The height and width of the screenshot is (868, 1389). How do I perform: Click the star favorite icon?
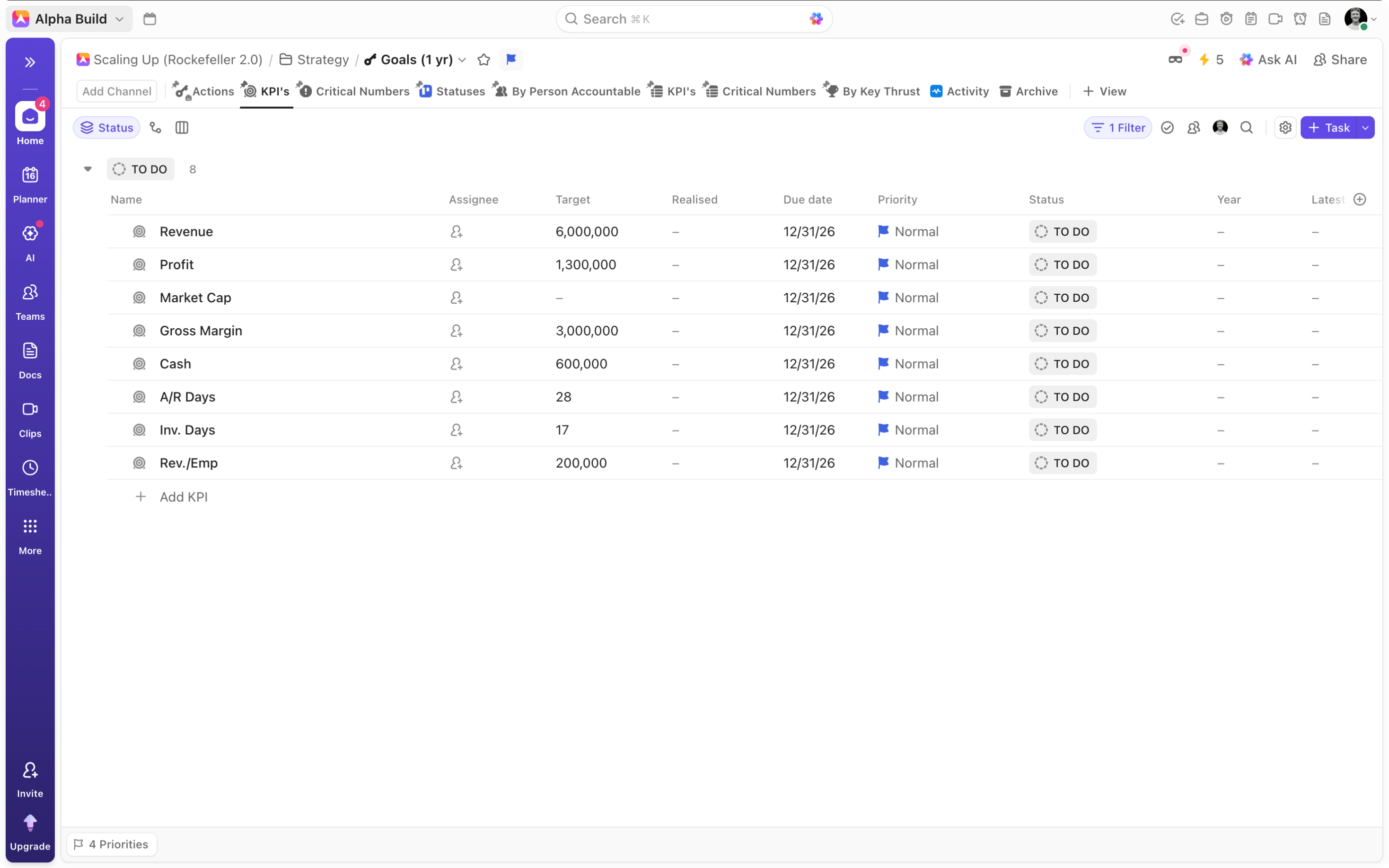click(x=484, y=60)
